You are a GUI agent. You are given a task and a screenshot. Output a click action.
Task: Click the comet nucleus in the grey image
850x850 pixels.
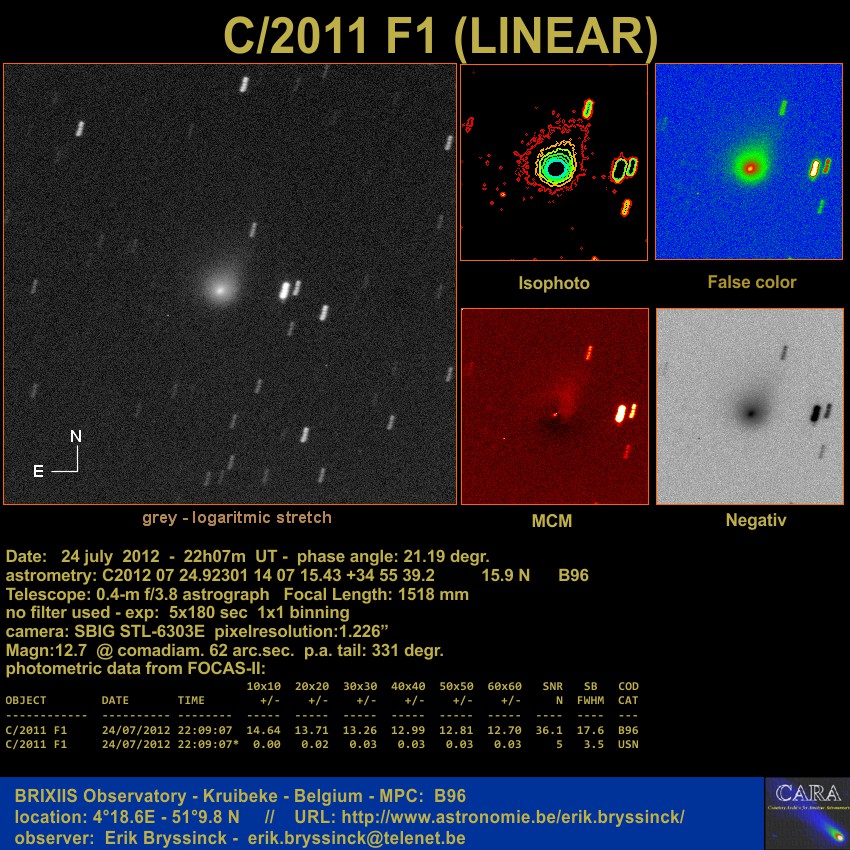click(x=218, y=289)
